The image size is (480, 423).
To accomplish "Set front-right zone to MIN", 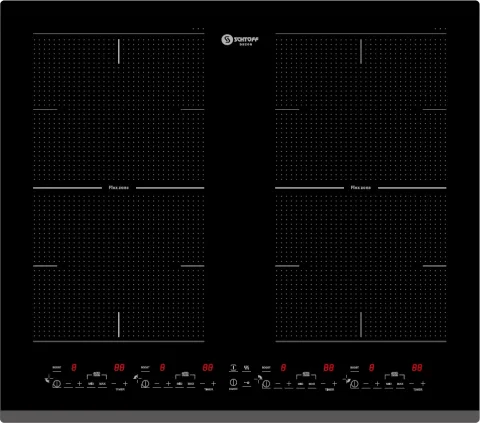I will pyautogui.click(x=389, y=384).
